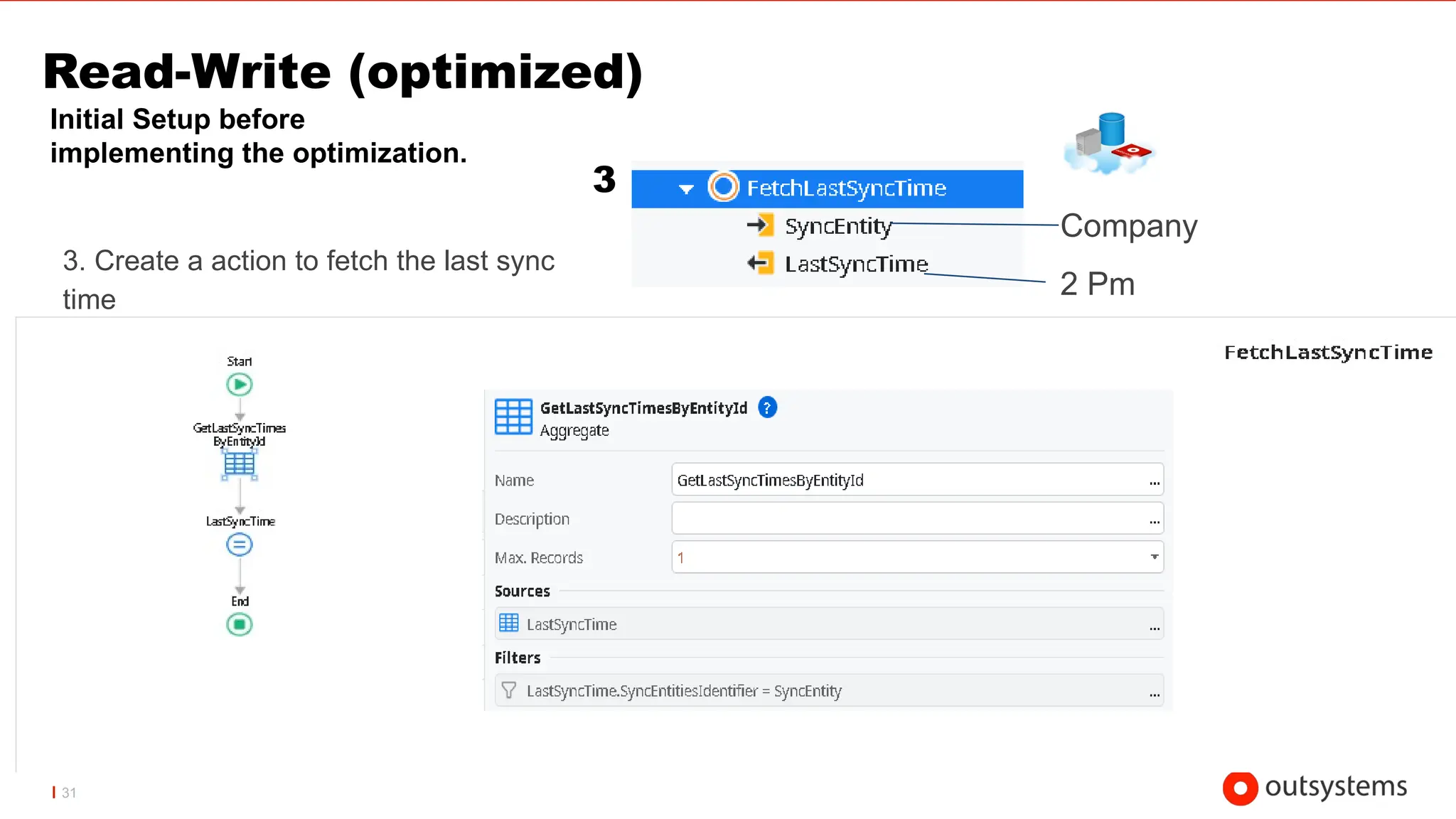The width and height of the screenshot is (1456, 819).
Task: Open the Max. Records dropdown arrow
Action: 1154,557
